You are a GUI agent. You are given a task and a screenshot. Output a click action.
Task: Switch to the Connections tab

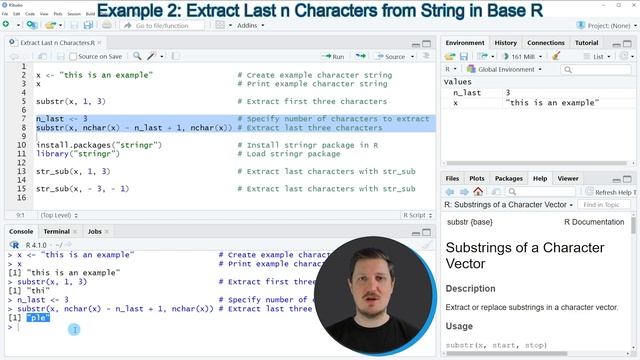tap(546, 43)
